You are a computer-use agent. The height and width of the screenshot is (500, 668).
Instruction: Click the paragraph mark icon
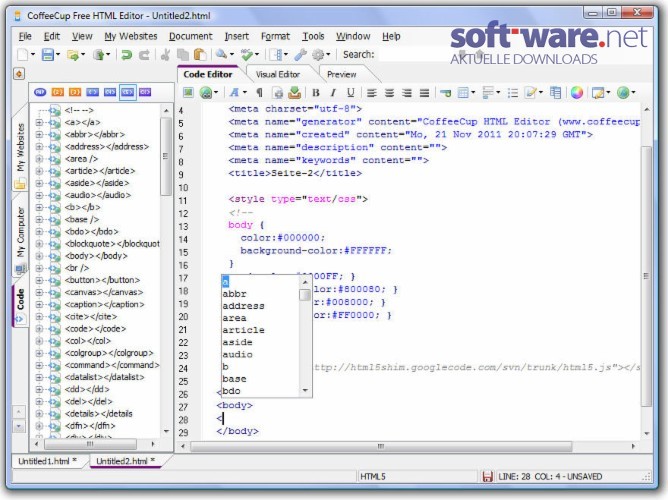(259, 92)
